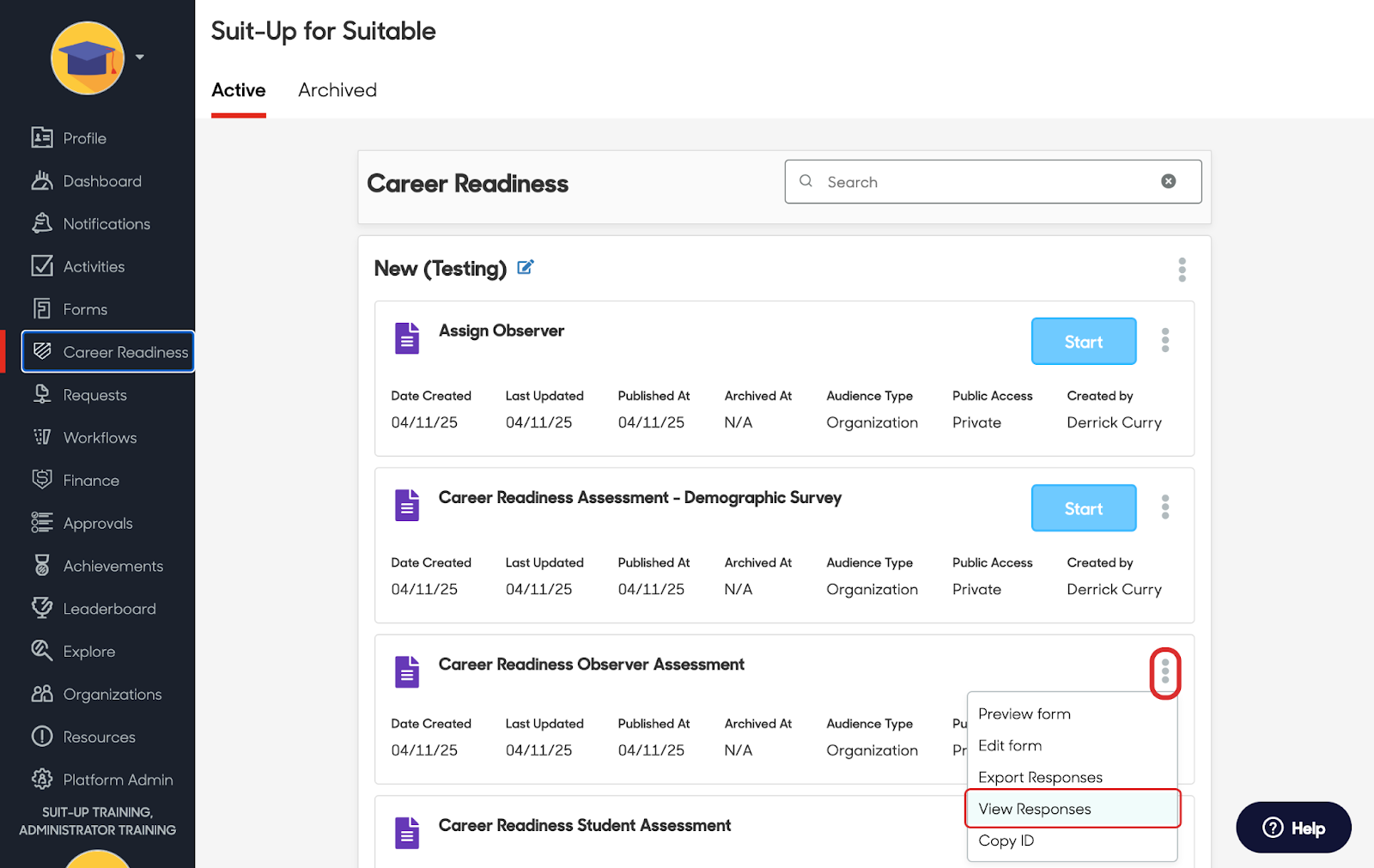The width and height of the screenshot is (1374, 868).
Task: Click Private access in Assign Observer row
Action: click(976, 422)
